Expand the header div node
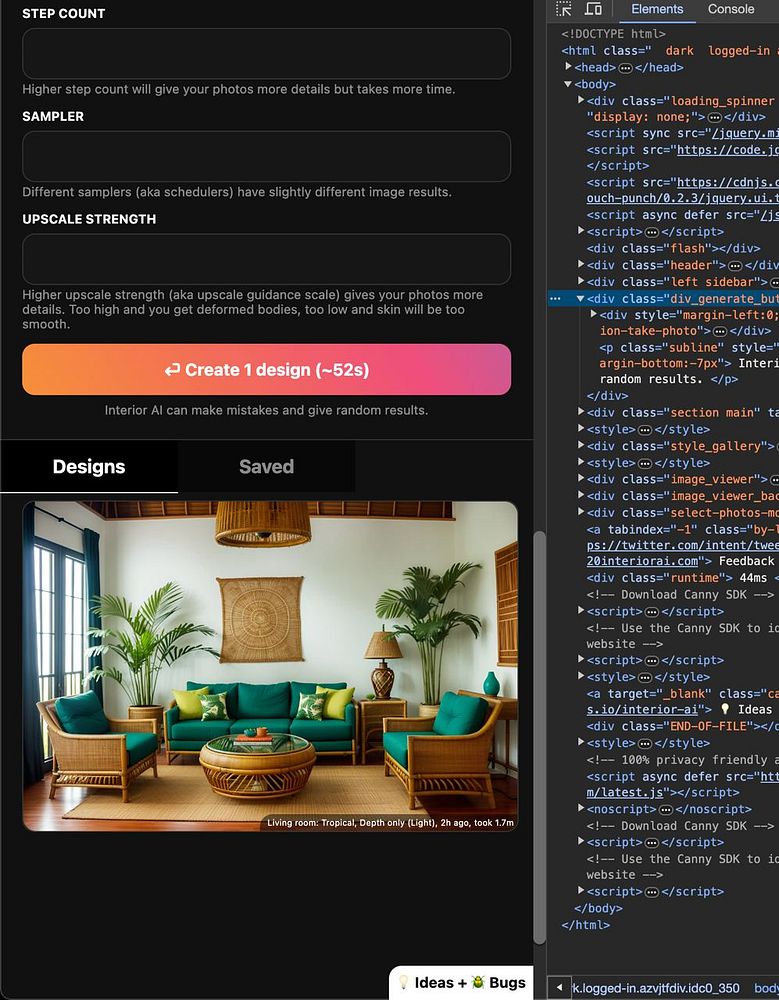Screen dimensions: 779x1000 coord(581,265)
